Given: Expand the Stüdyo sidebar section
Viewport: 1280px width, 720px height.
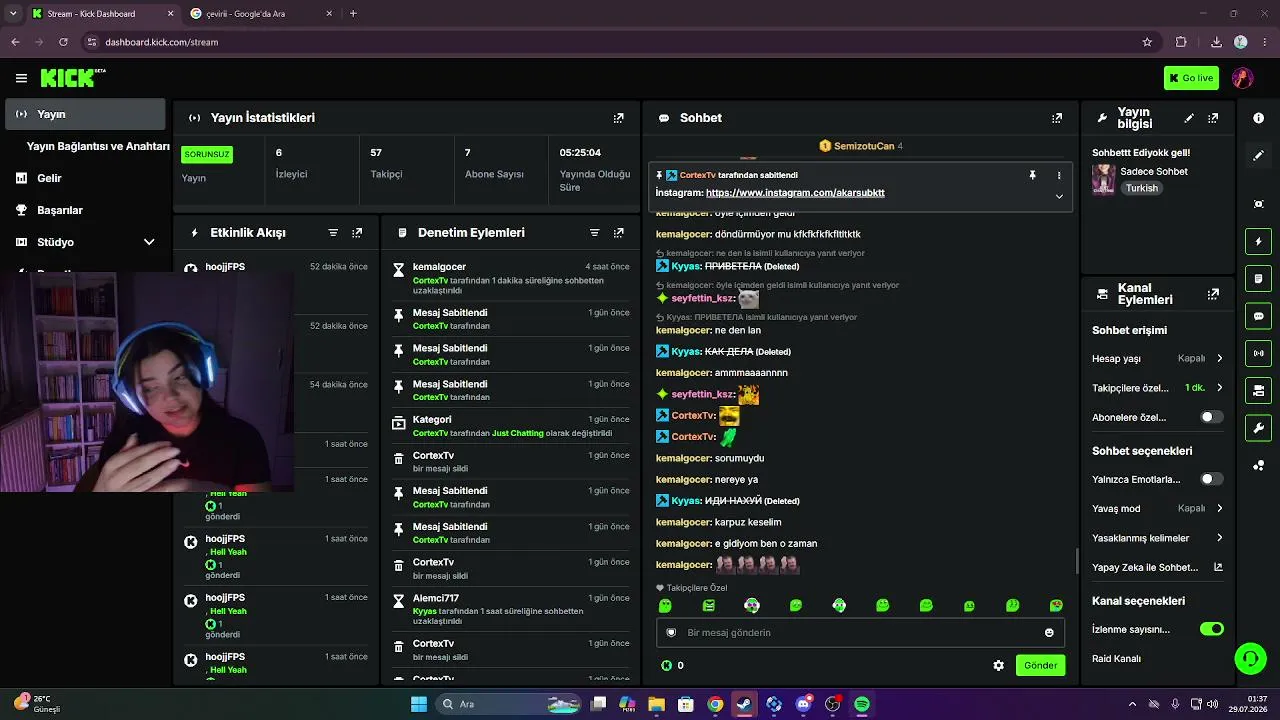Looking at the screenshot, I should tap(149, 242).
